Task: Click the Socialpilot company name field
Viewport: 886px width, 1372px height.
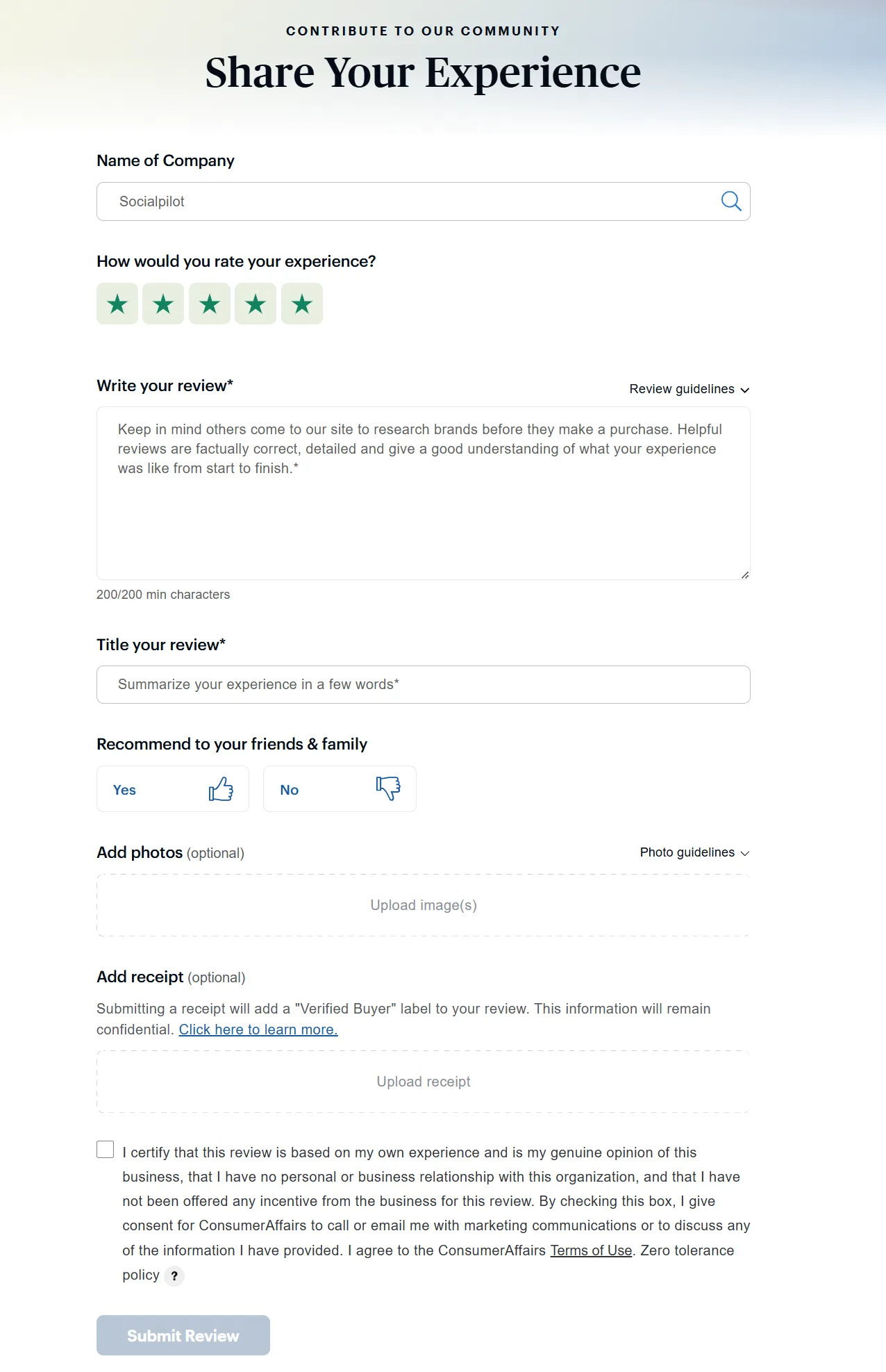Action: click(347, 201)
